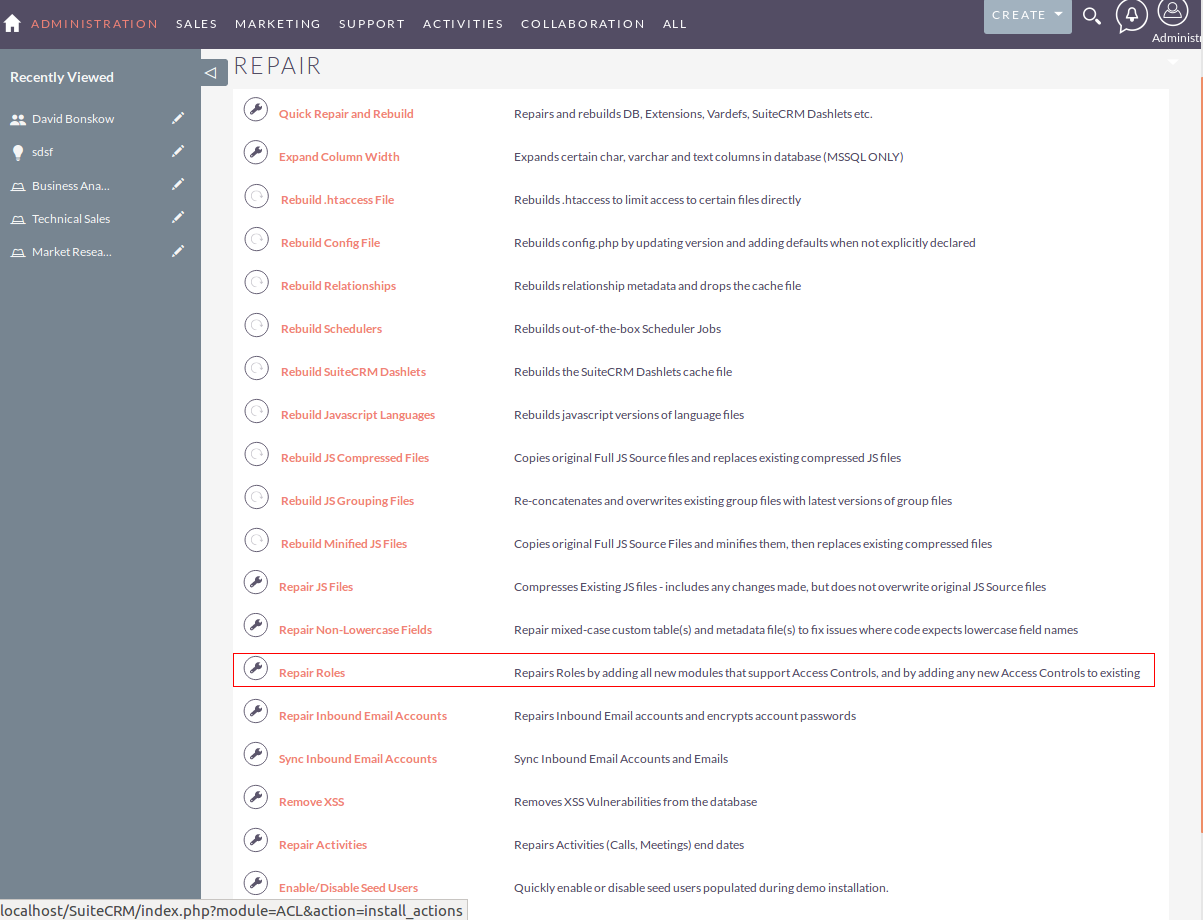Click wrench icon beside Quick Repair and Rebuild
Viewport: 1203px width, 920px height.
click(x=256, y=110)
